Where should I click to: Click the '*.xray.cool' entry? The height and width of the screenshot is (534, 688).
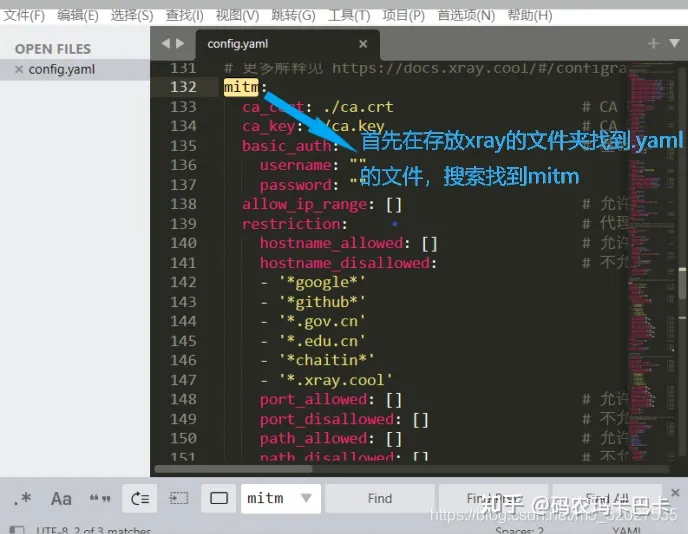[336, 380]
